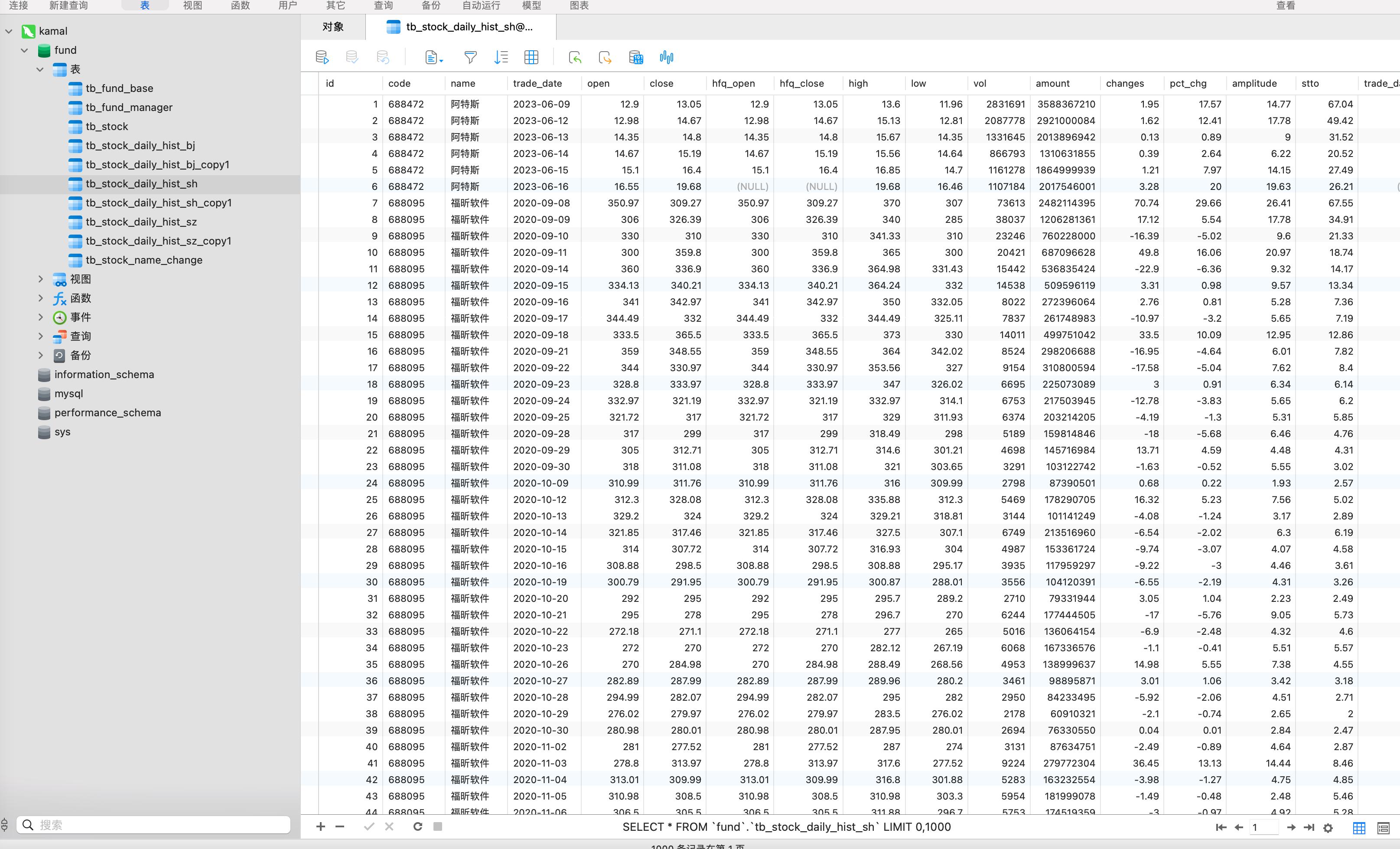
Task: Expand the 事件 node
Action: click(x=40, y=317)
